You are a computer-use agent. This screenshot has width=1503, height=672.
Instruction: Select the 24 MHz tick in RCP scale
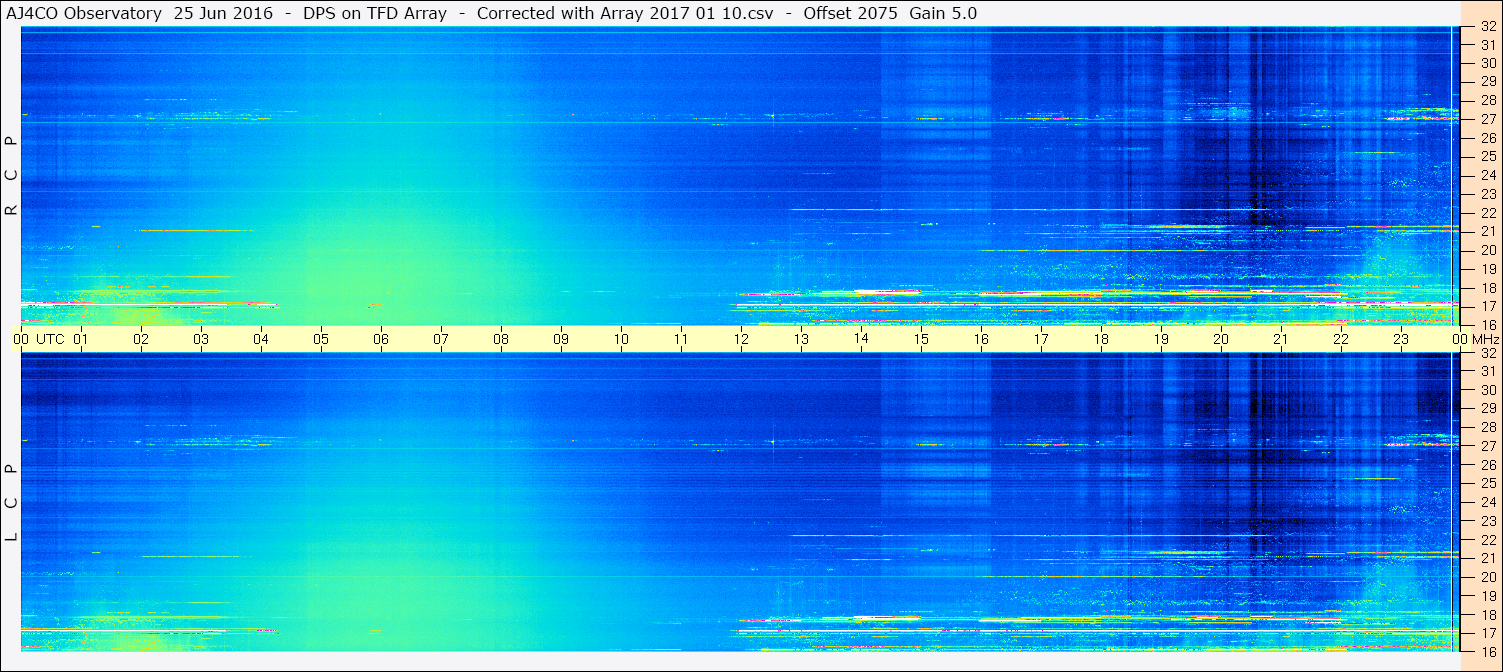click(1487, 176)
